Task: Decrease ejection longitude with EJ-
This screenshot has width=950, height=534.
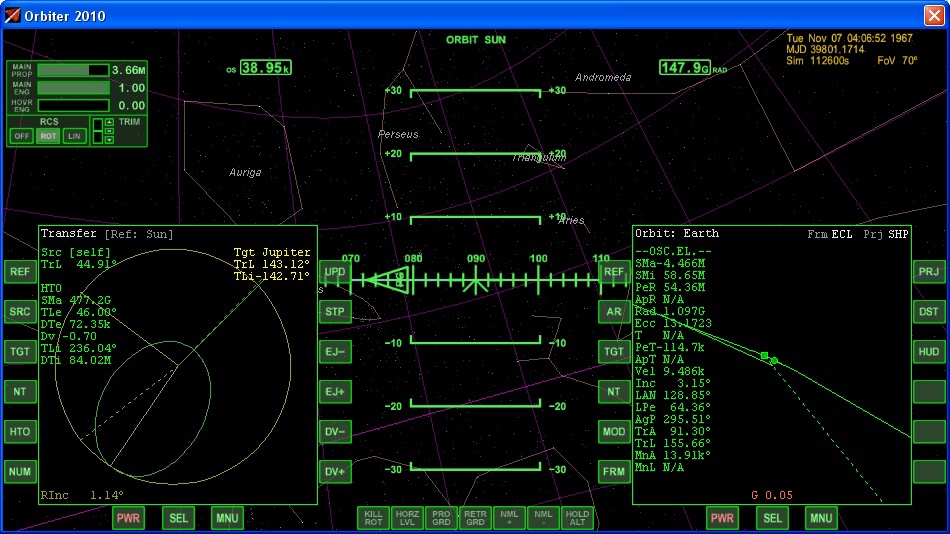Action: (335, 352)
